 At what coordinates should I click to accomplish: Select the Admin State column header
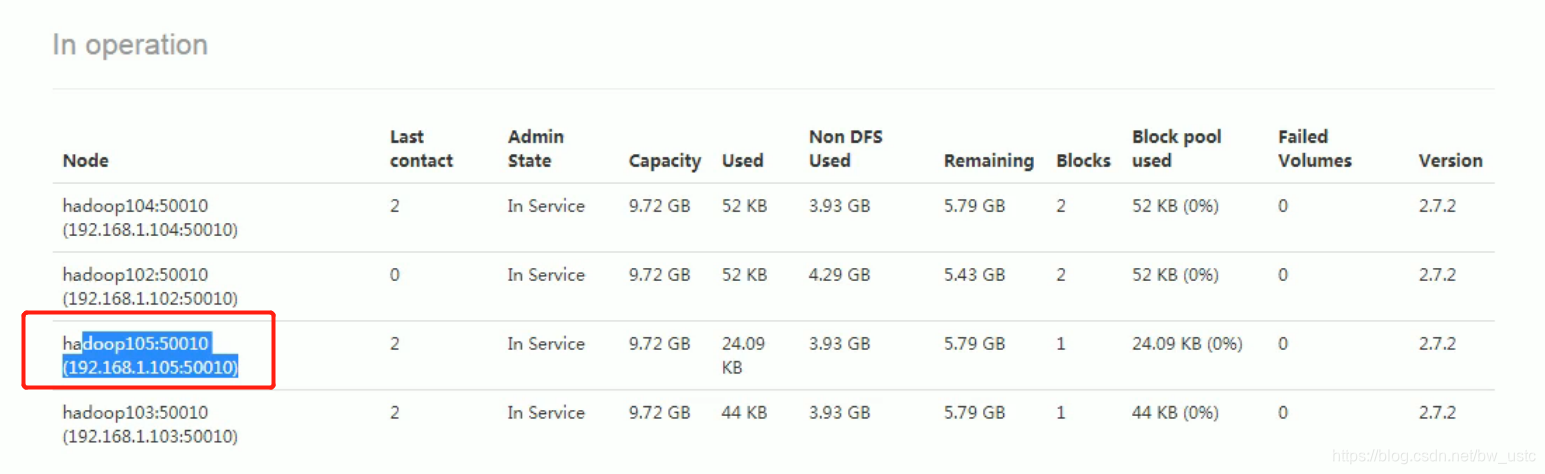(x=536, y=148)
